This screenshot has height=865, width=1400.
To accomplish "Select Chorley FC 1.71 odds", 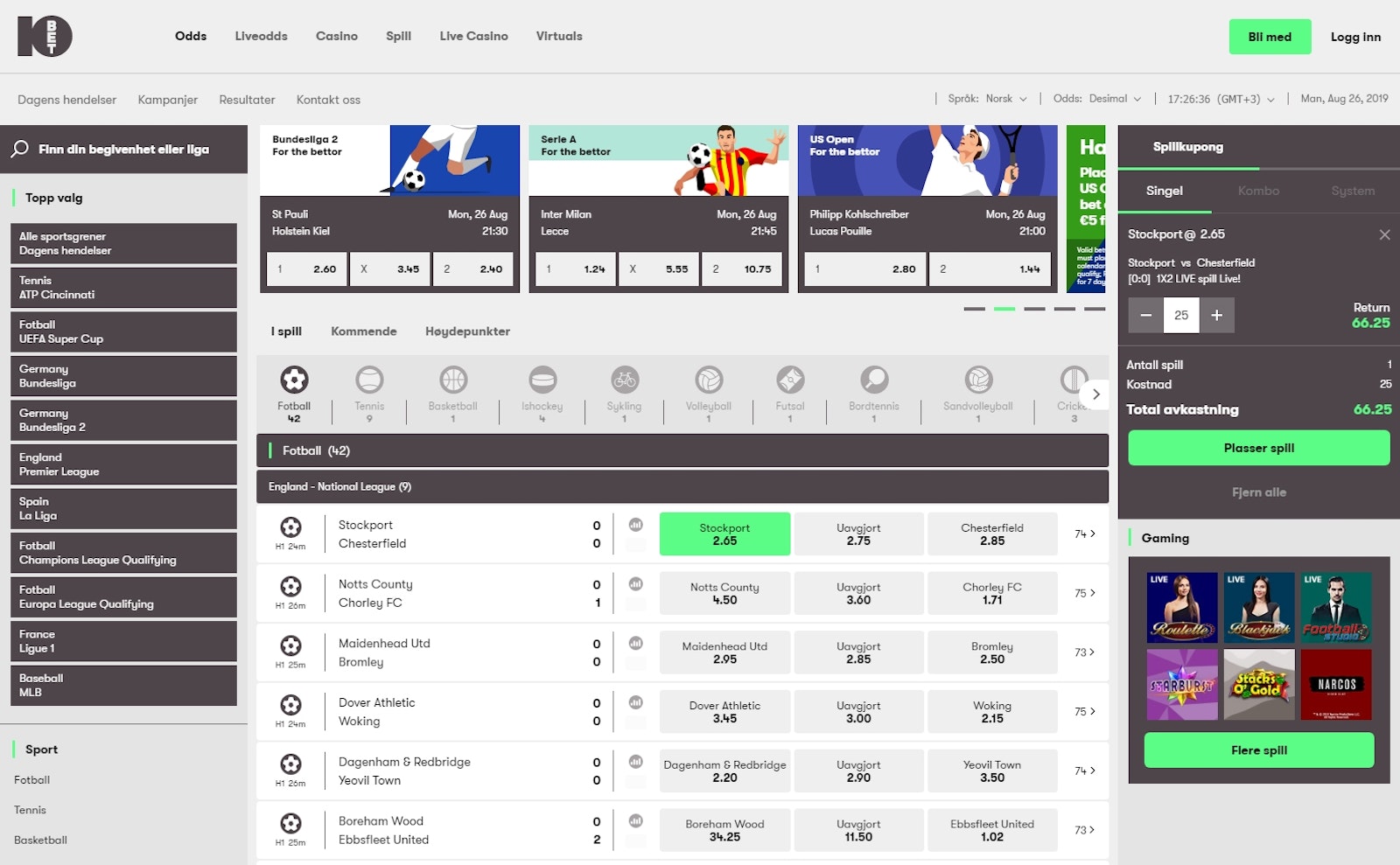I will click(991, 594).
